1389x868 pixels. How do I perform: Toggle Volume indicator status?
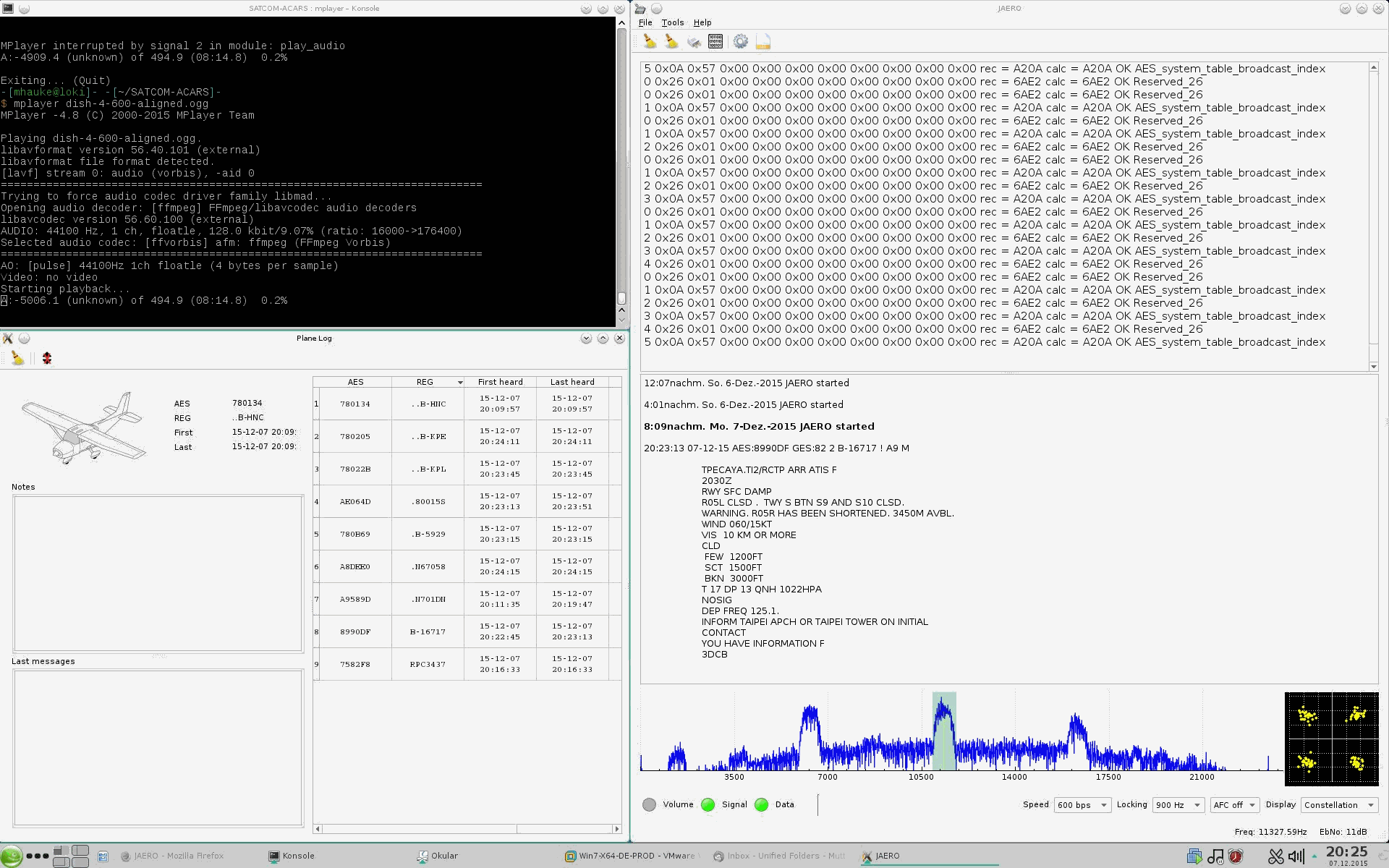650,804
